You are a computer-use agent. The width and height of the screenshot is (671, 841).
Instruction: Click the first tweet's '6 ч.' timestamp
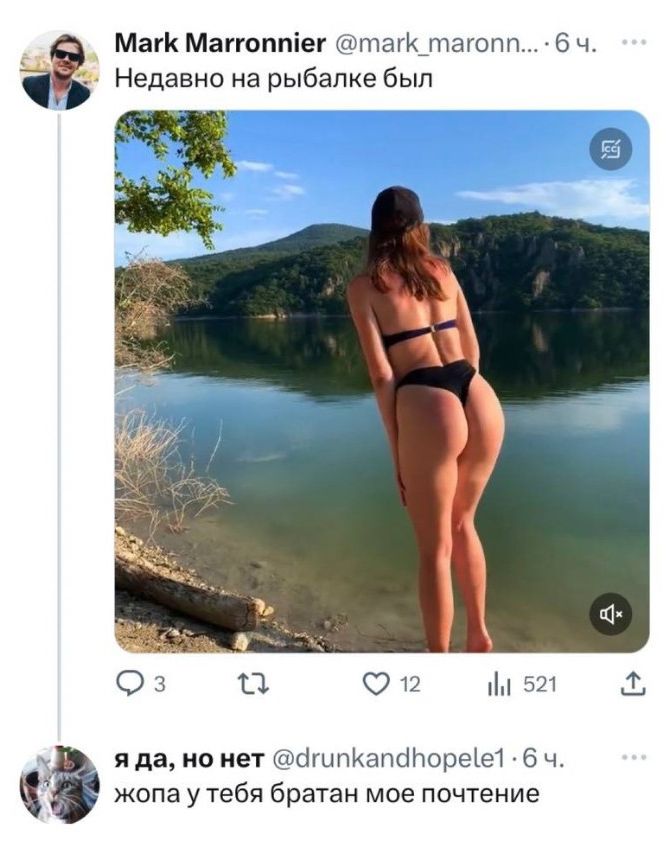pyautogui.click(x=575, y=43)
